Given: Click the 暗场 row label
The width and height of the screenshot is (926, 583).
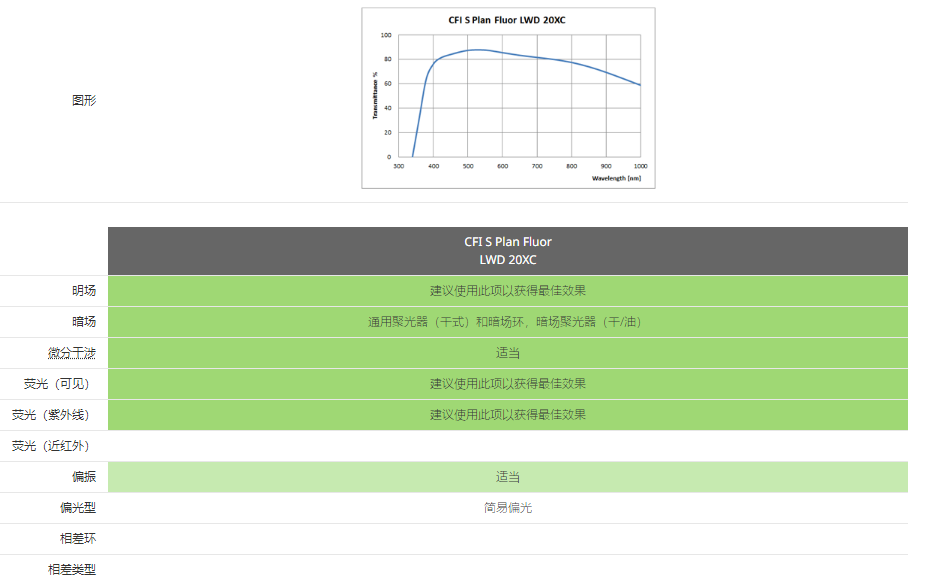Looking at the screenshot, I should (84, 322).
